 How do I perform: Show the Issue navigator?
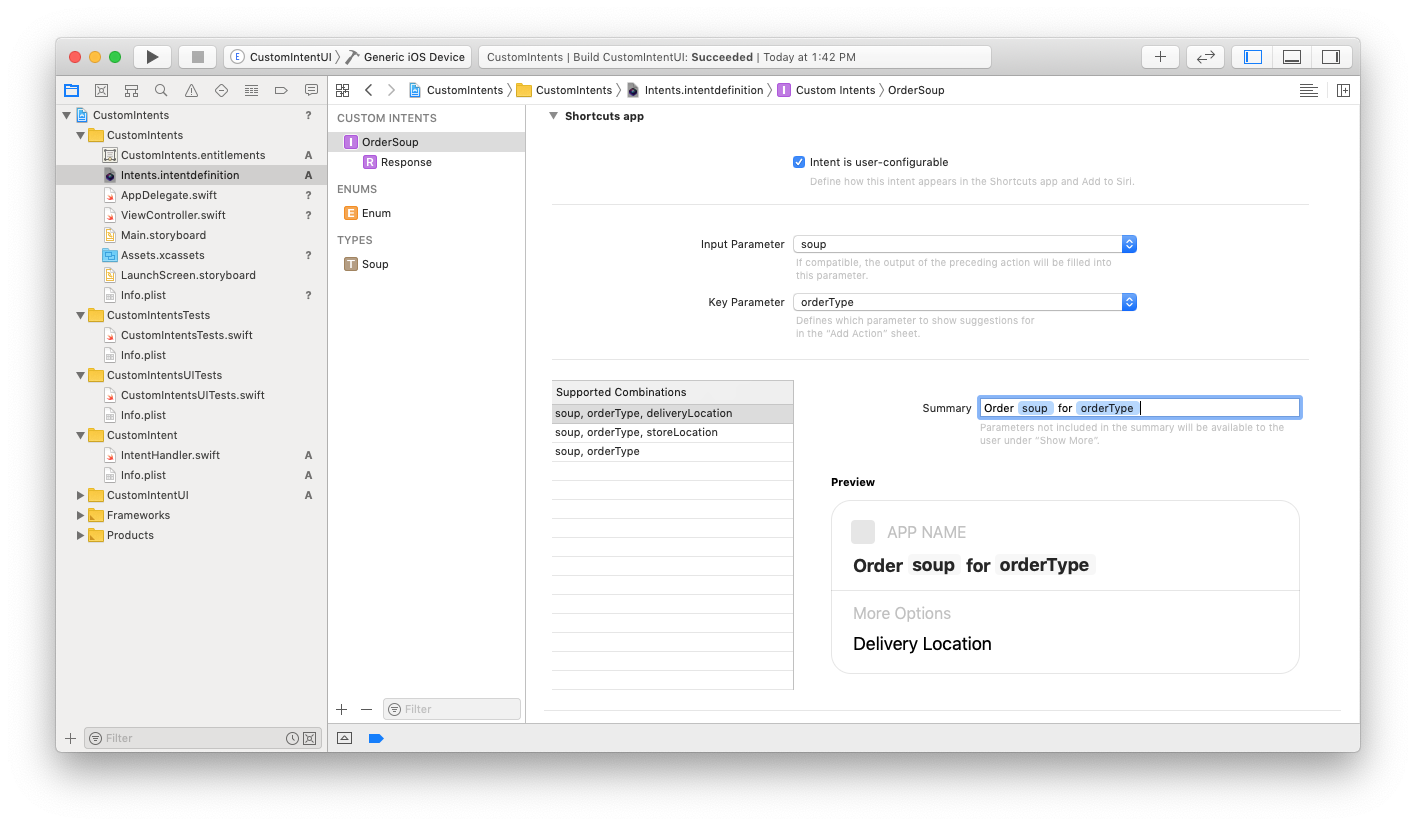tap(190, 90)
